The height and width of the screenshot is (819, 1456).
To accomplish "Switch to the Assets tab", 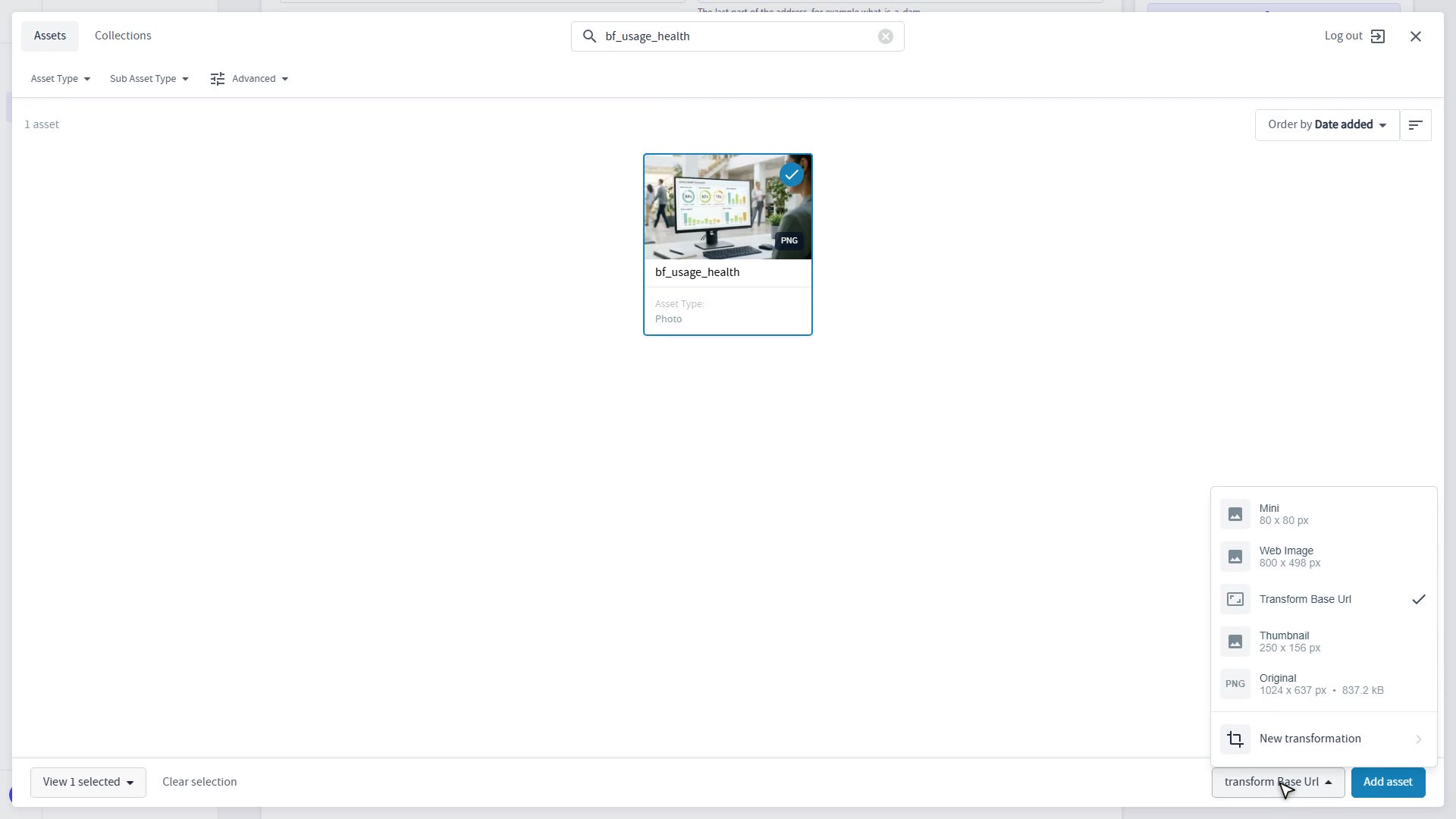I will [50, 36].
